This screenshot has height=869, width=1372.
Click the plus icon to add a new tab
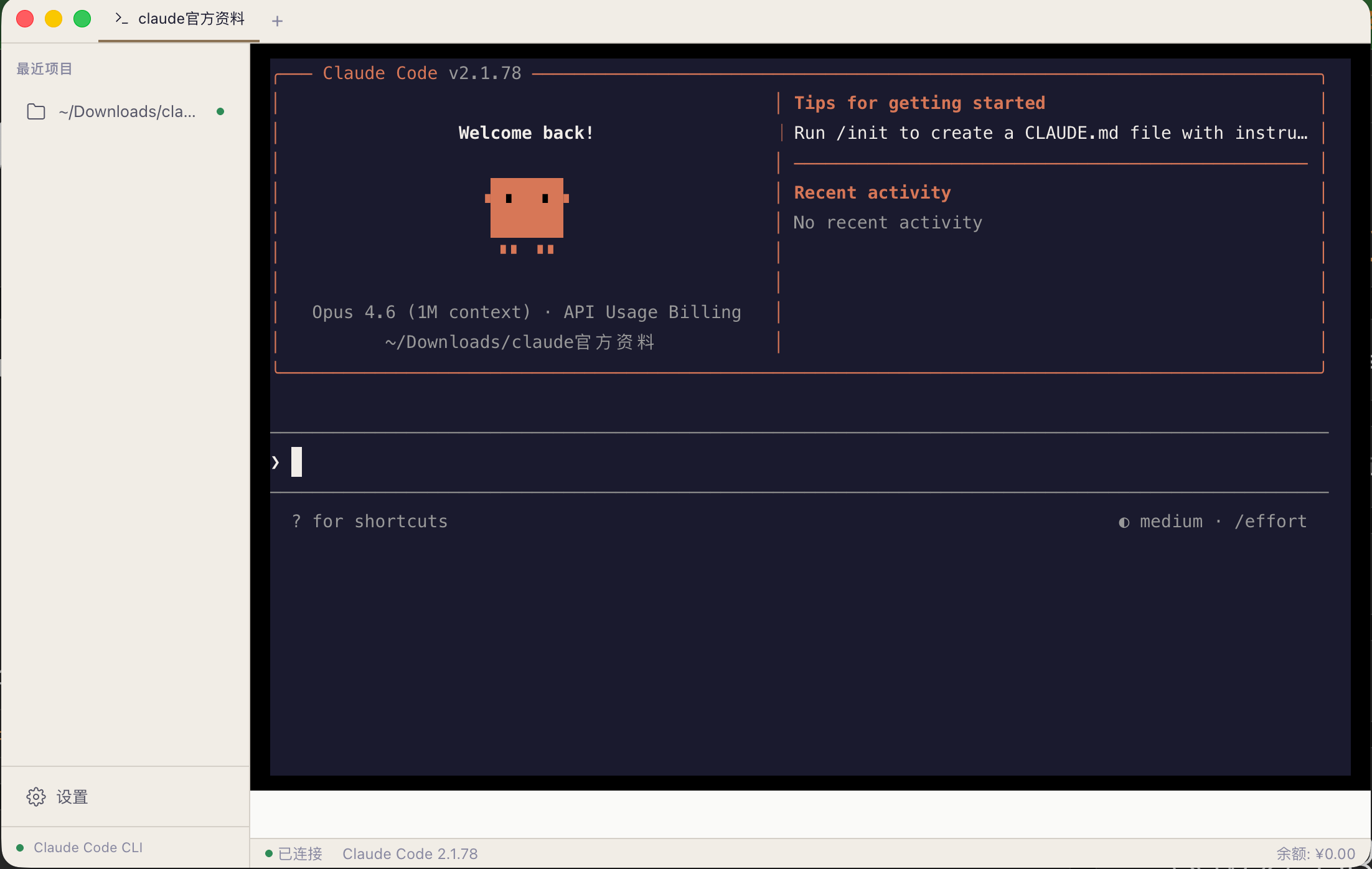coord(278,21)
